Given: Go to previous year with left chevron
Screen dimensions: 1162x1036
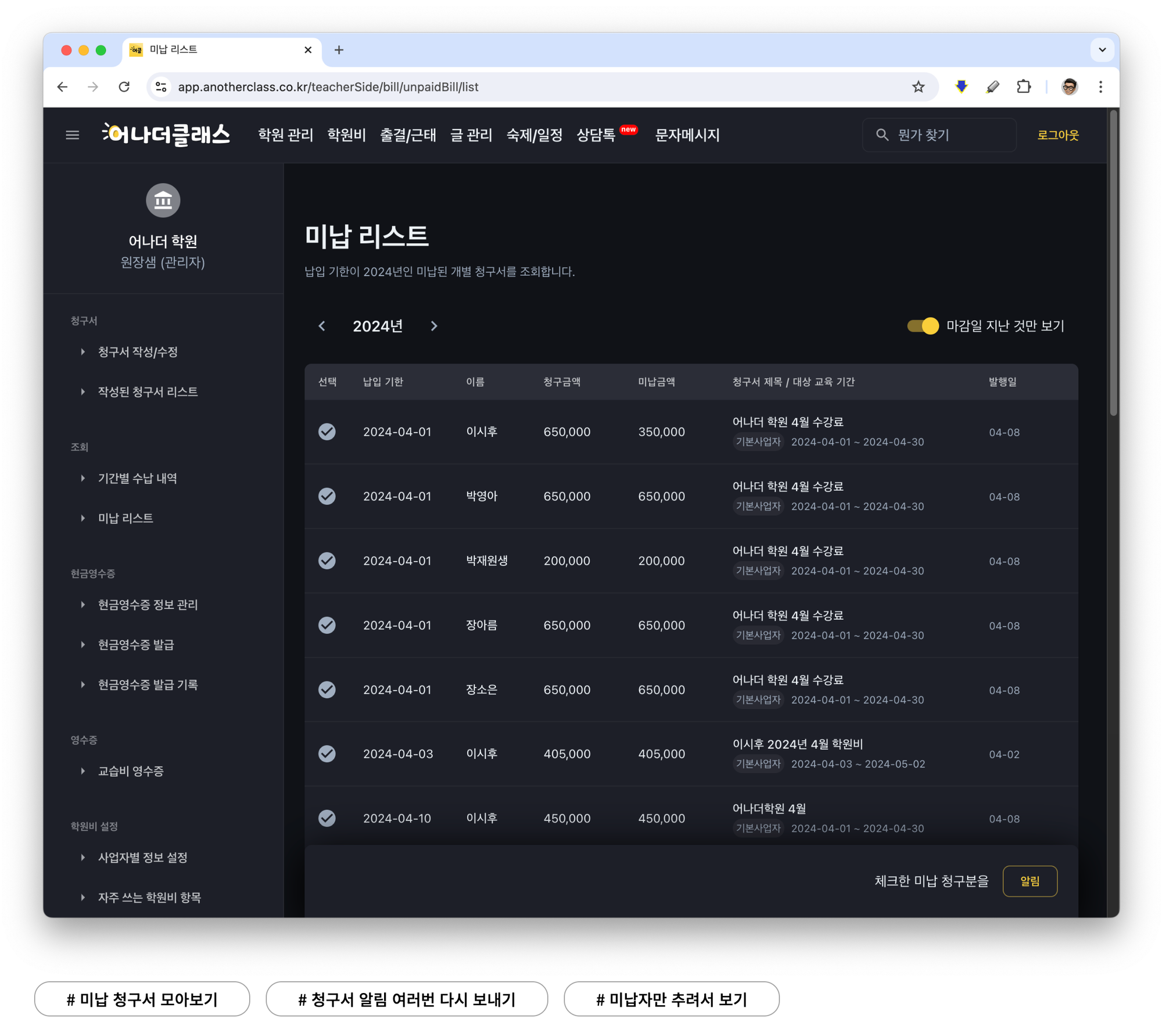Looking at the screenshot, I should [322, 326].
